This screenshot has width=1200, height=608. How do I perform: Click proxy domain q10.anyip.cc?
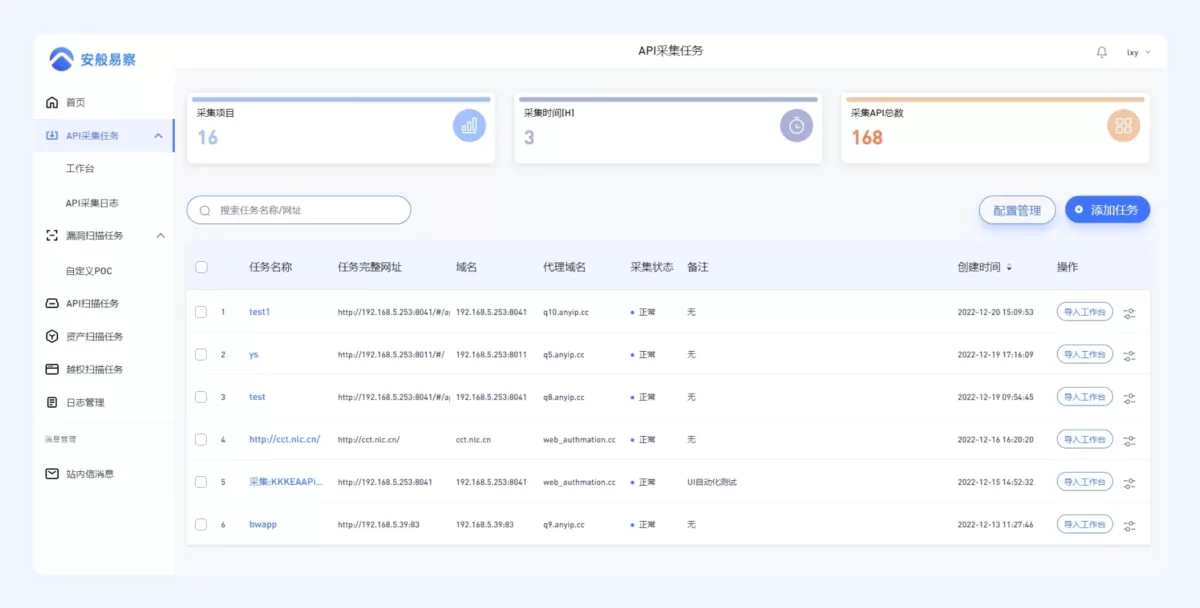(566, 312)
